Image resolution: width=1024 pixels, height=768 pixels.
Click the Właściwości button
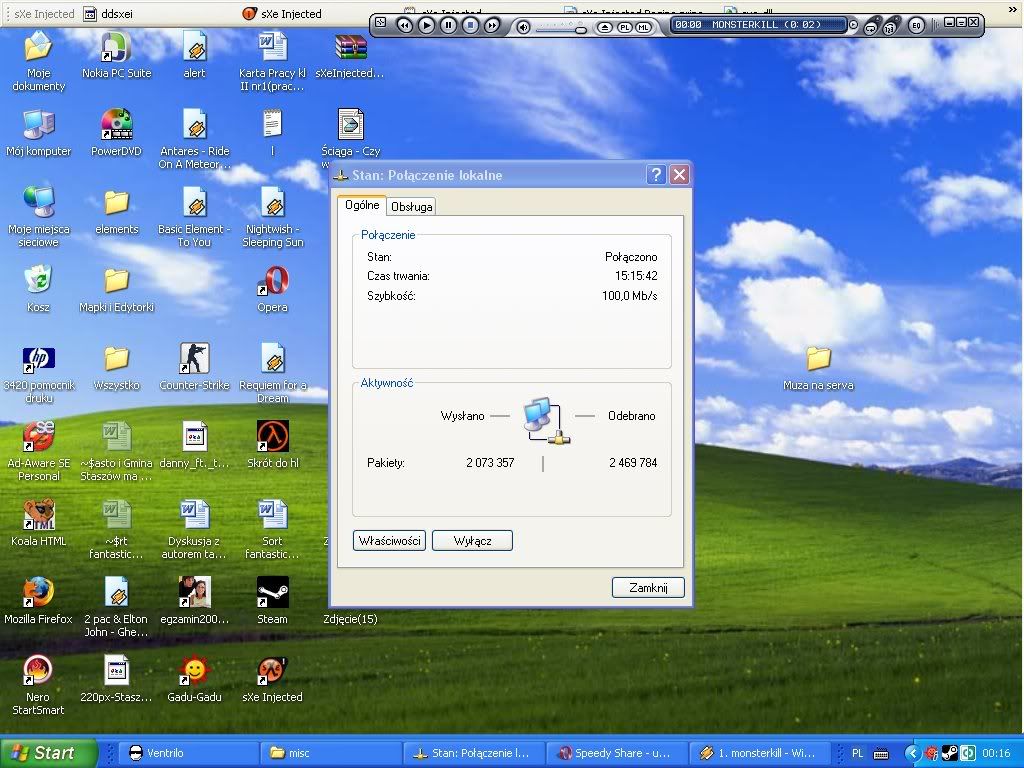click(389, 541)
